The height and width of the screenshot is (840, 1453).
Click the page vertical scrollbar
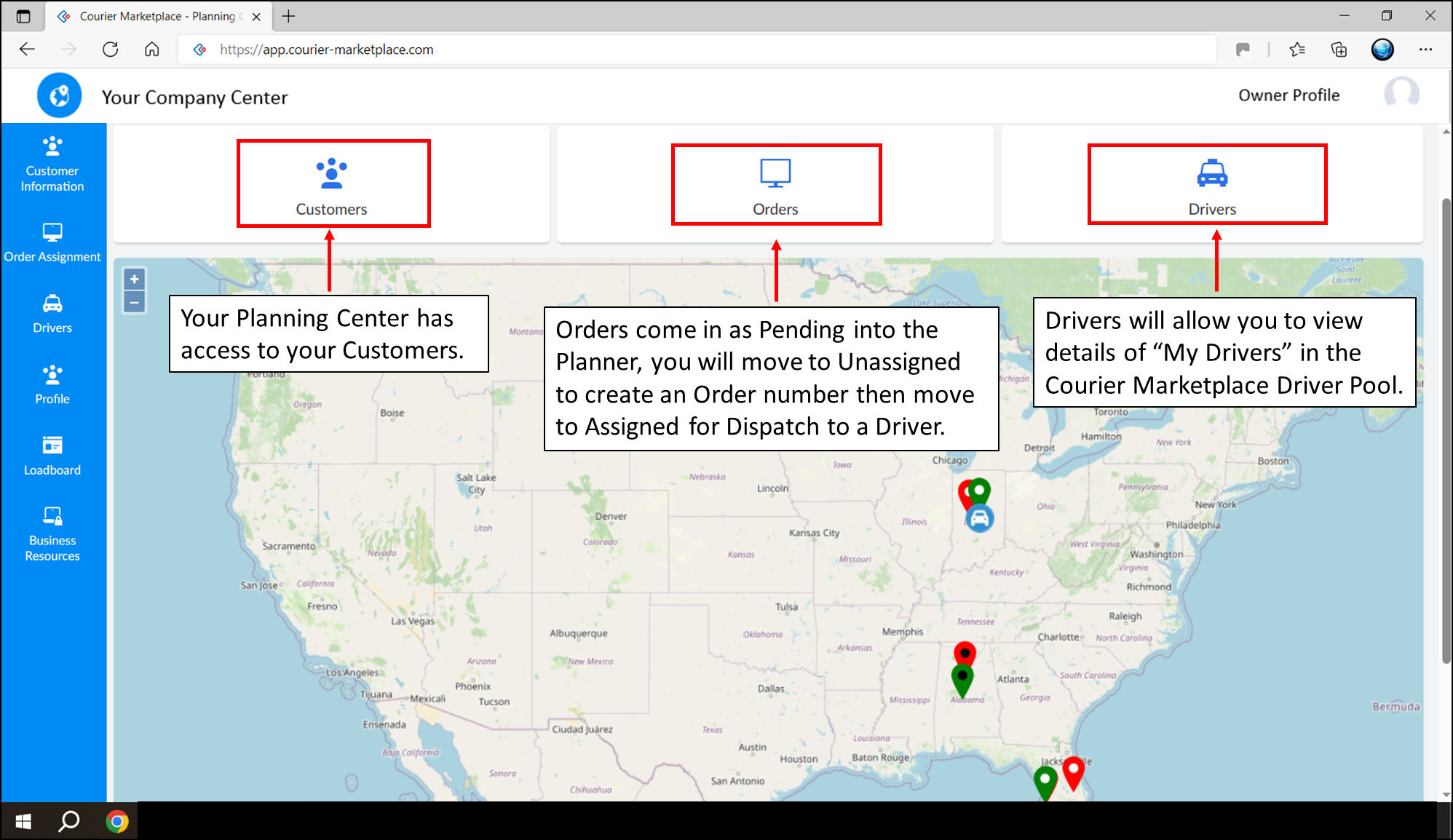coord(1446,429)
